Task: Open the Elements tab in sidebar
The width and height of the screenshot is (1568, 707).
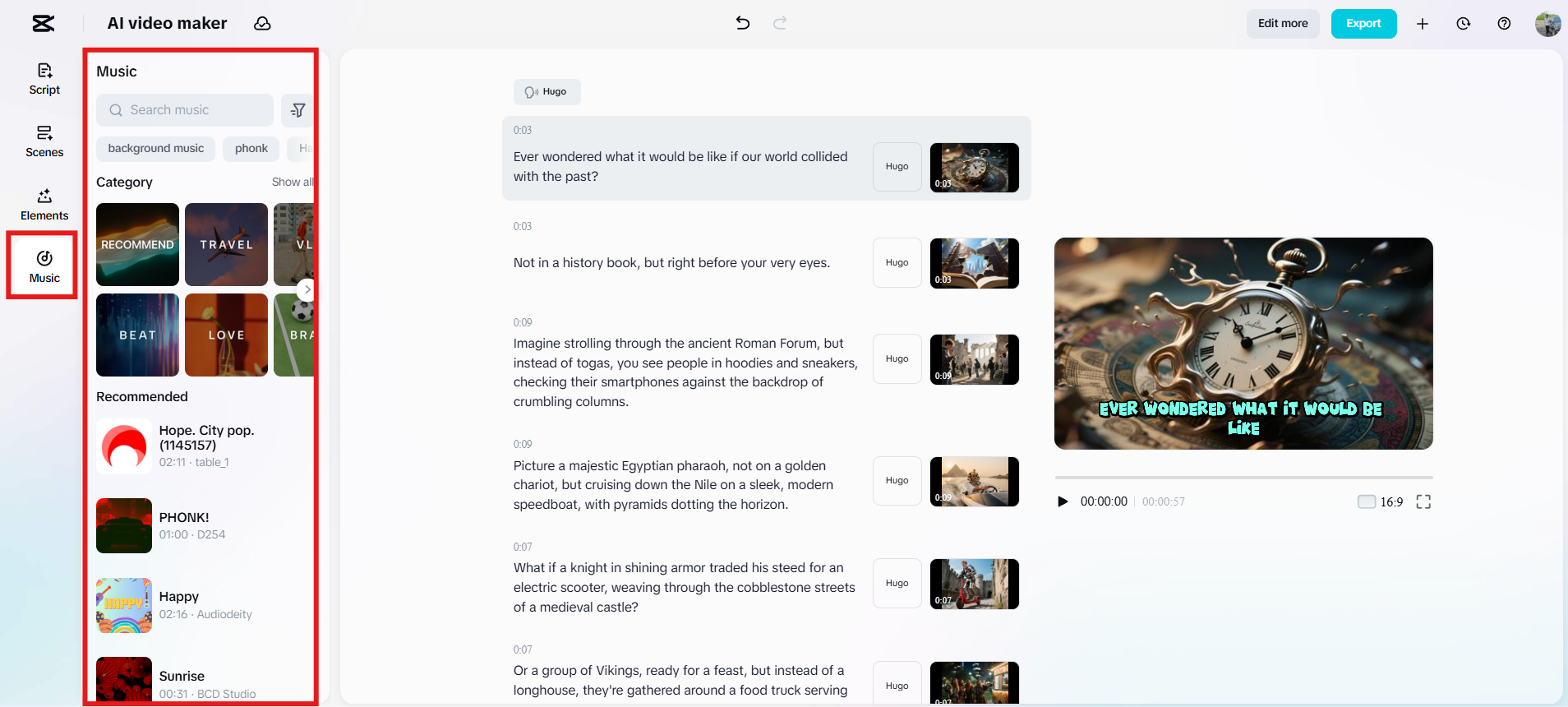Action: click(44, 205)
